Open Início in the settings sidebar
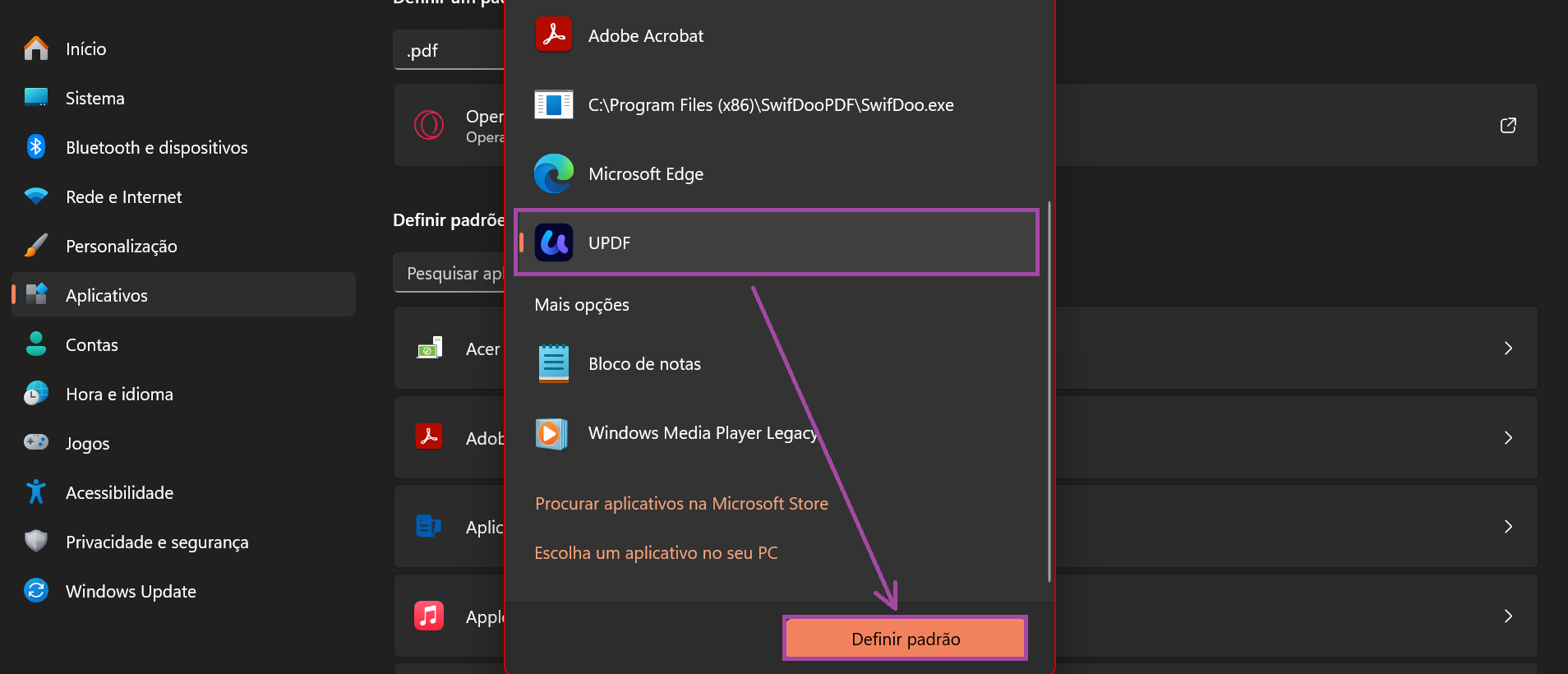 (184, 48)
